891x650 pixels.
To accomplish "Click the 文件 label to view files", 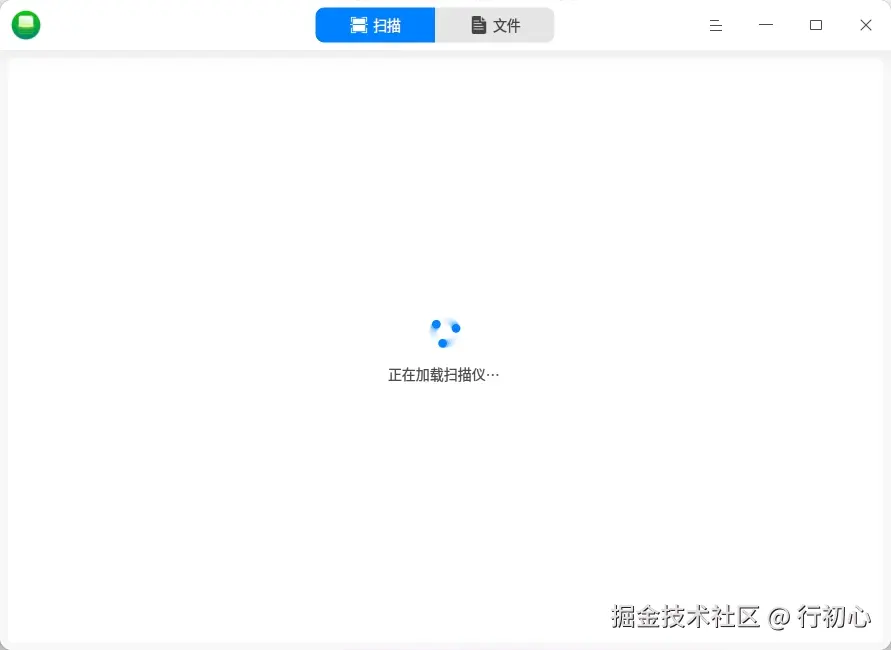I will point(505,24).
